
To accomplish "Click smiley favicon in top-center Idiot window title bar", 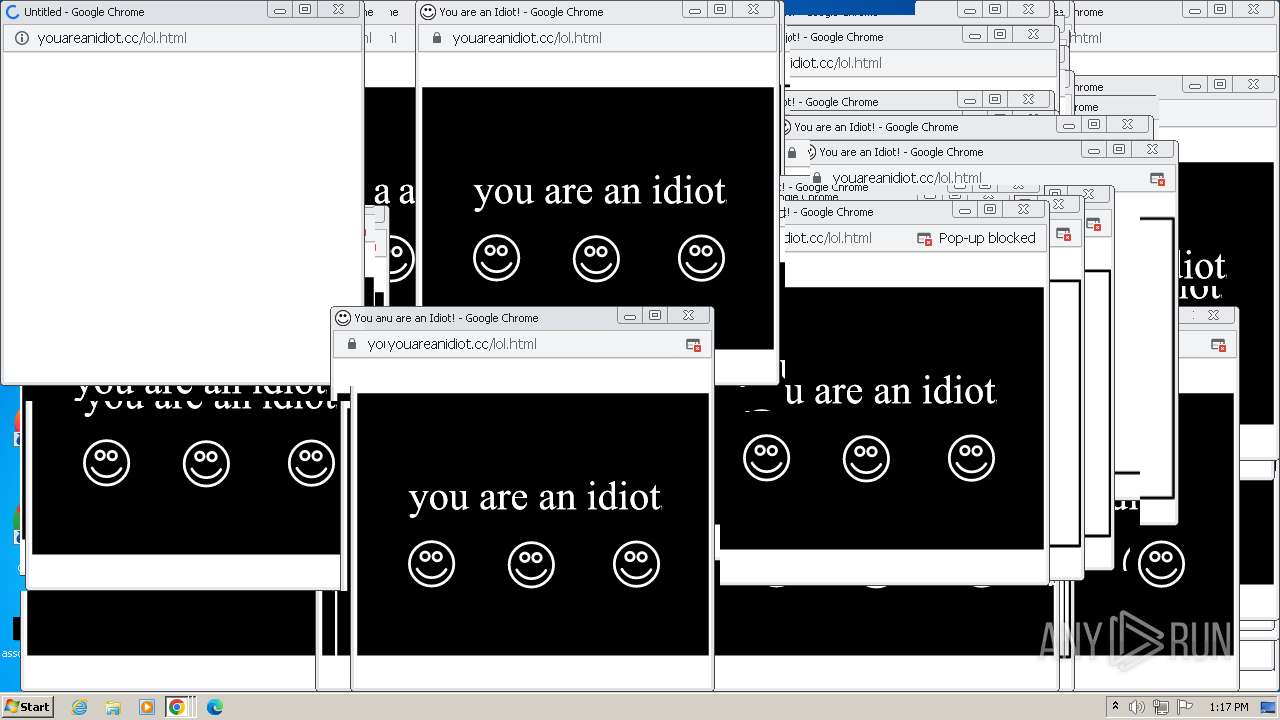I will (428, 12).
